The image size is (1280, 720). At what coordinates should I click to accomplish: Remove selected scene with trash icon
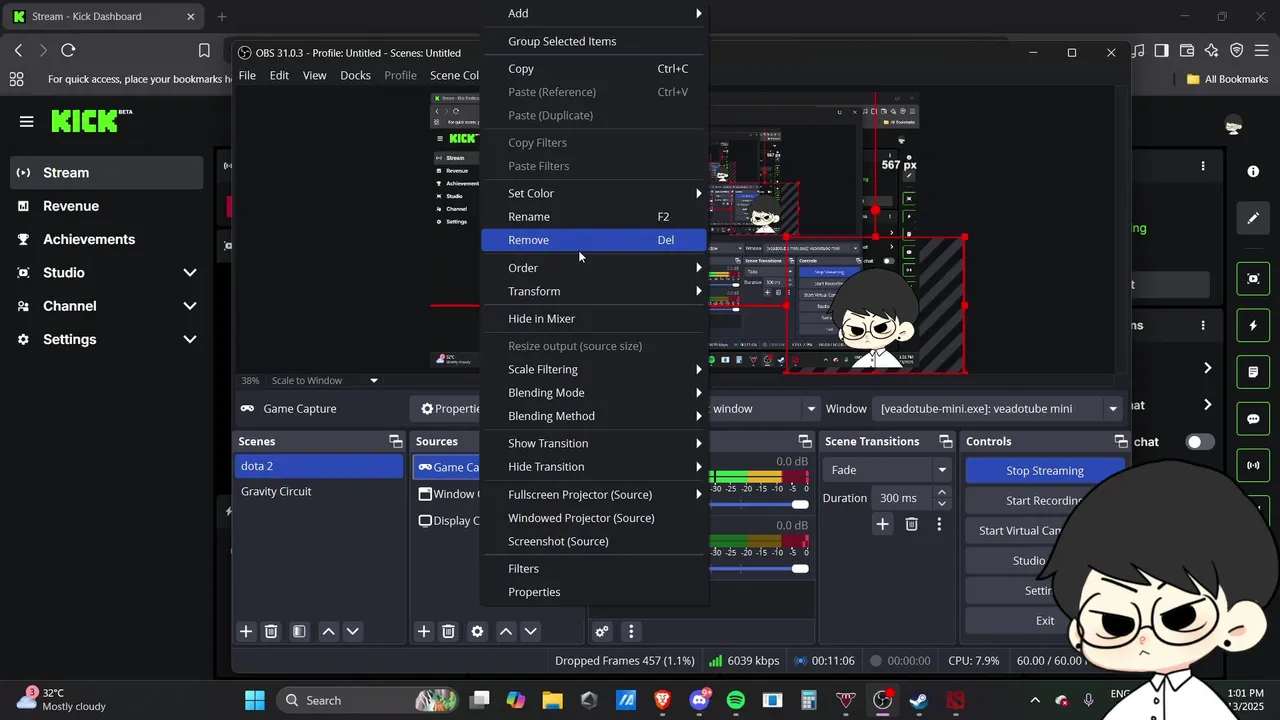tap(271, 632)
